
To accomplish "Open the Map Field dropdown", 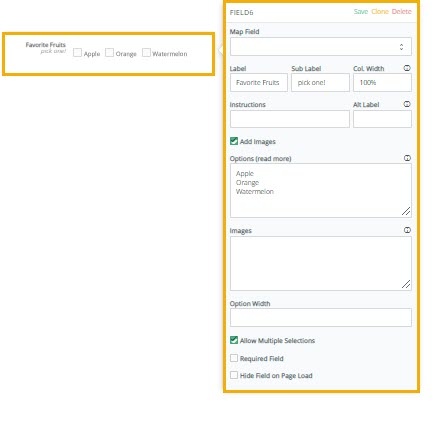I will [321, 47].
